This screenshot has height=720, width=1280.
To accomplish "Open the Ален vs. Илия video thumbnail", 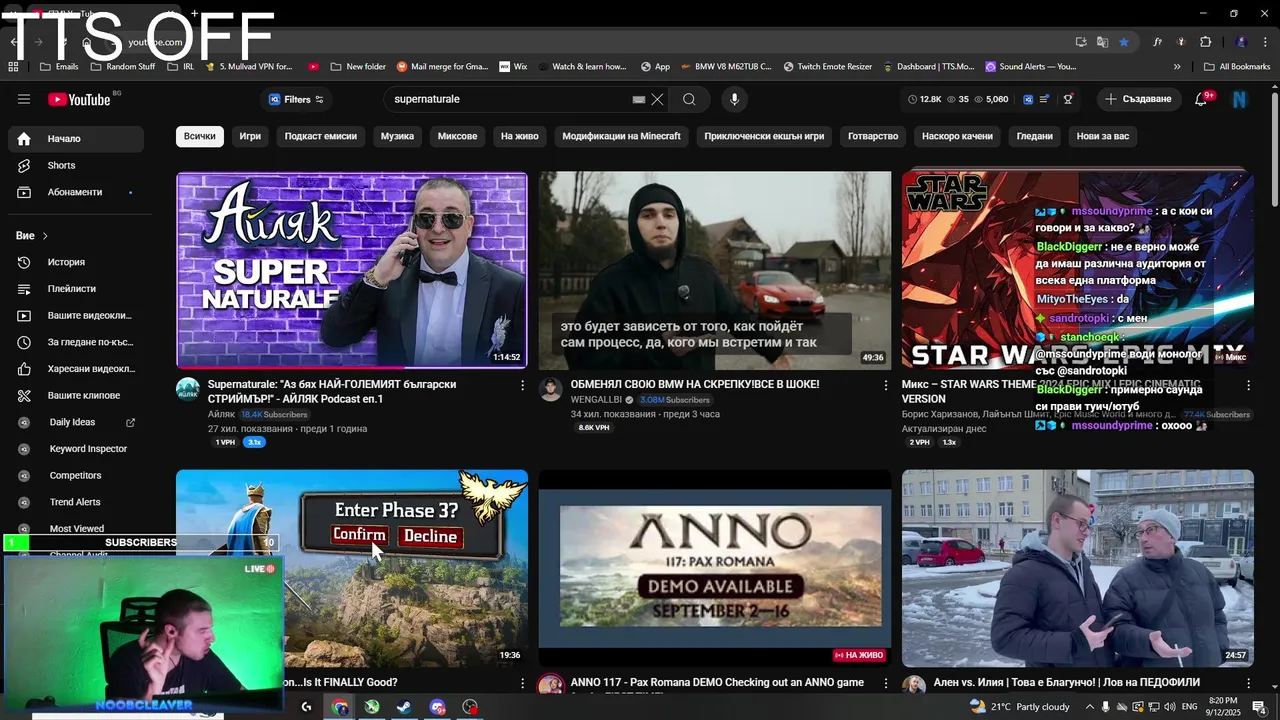I will click(1078, 567).
